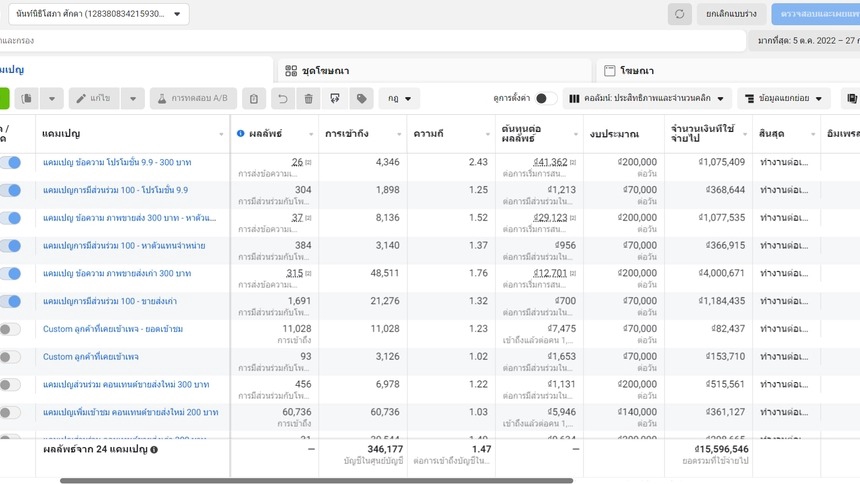This screenshot has height=484, width=860.
Task: Click the tag label icon in toolbar
Action: (361, 98)
